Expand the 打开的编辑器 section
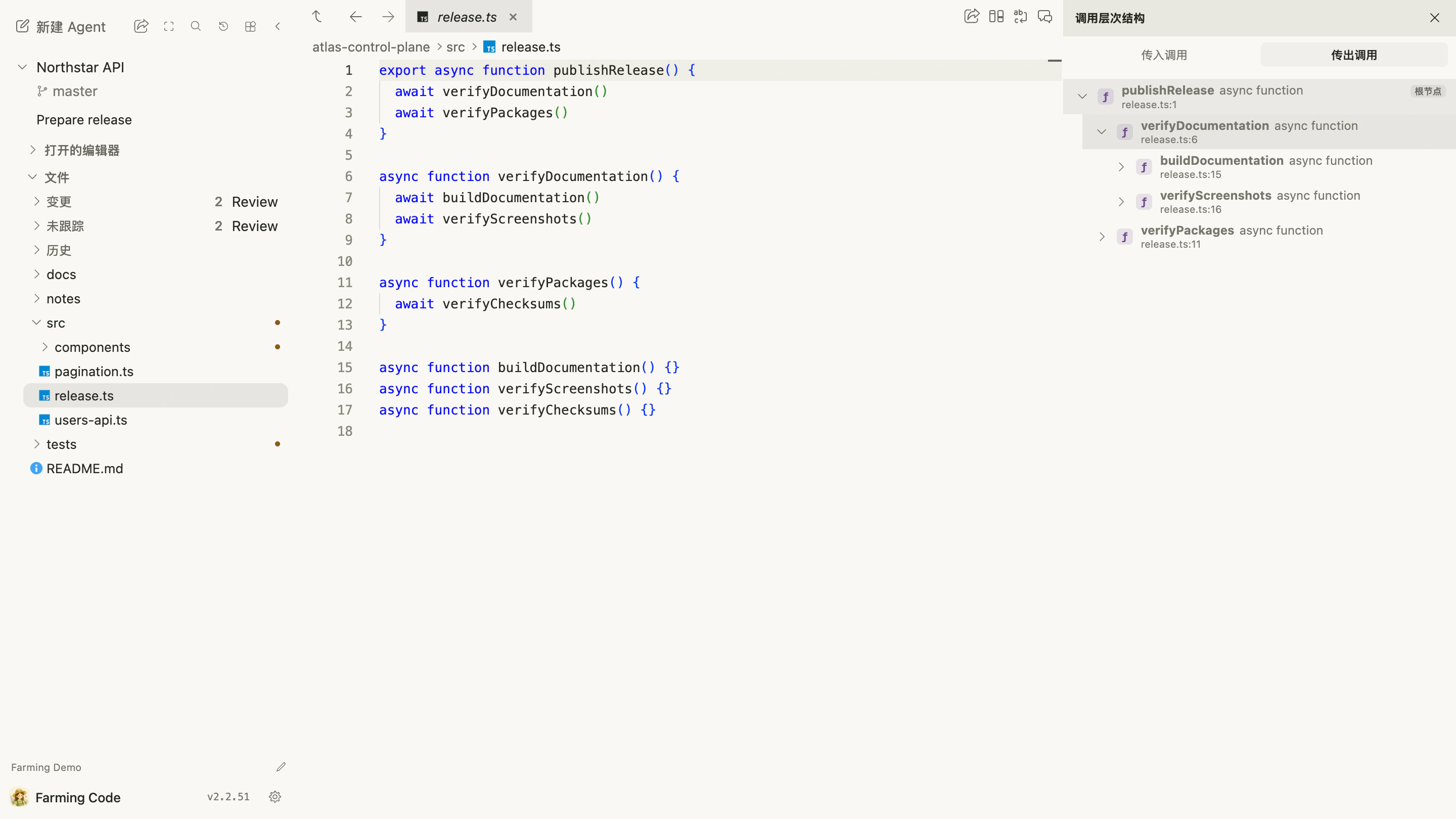This screenshot has width=1456, height=819. [x=32, y=150]
